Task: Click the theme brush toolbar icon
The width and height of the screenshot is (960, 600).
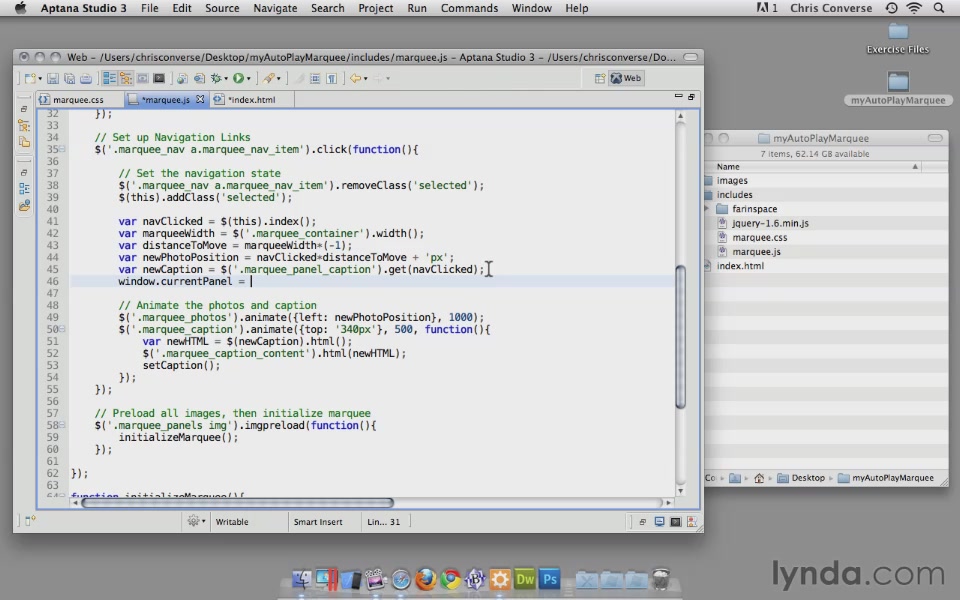Action: click(x=268, y=78)
